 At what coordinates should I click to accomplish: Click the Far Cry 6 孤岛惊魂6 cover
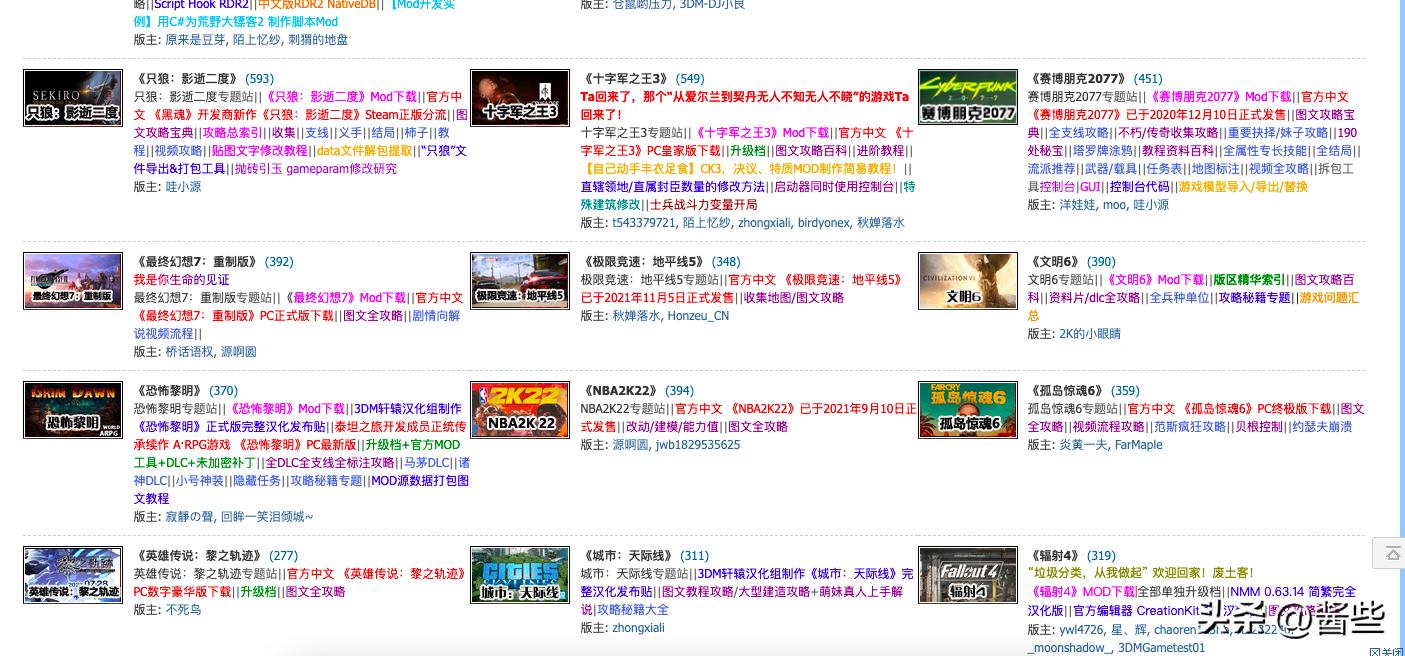tap(967, 409)
